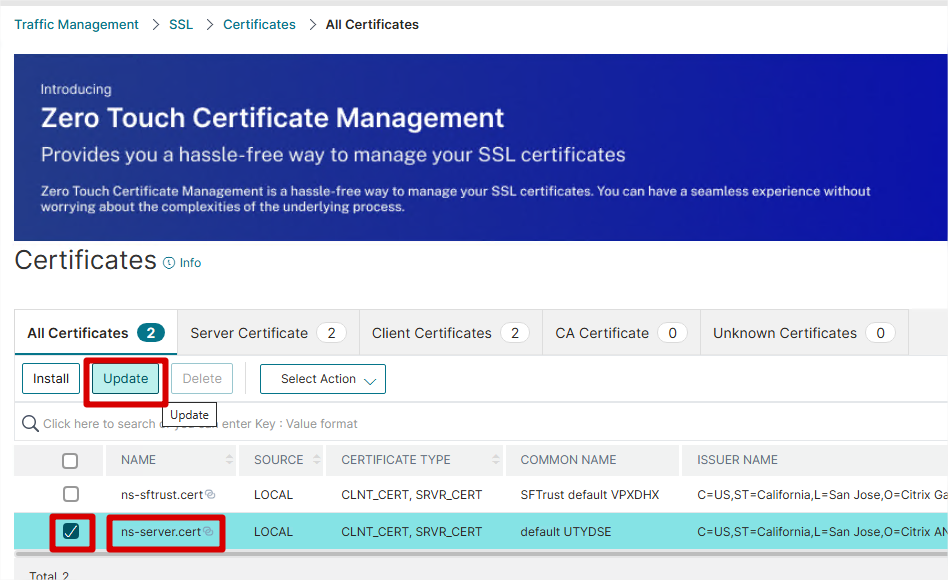Click the Zero Touch Certificate Management banner
The width and height of the screenshot is (948, 580).
click(x=481, y=148)
